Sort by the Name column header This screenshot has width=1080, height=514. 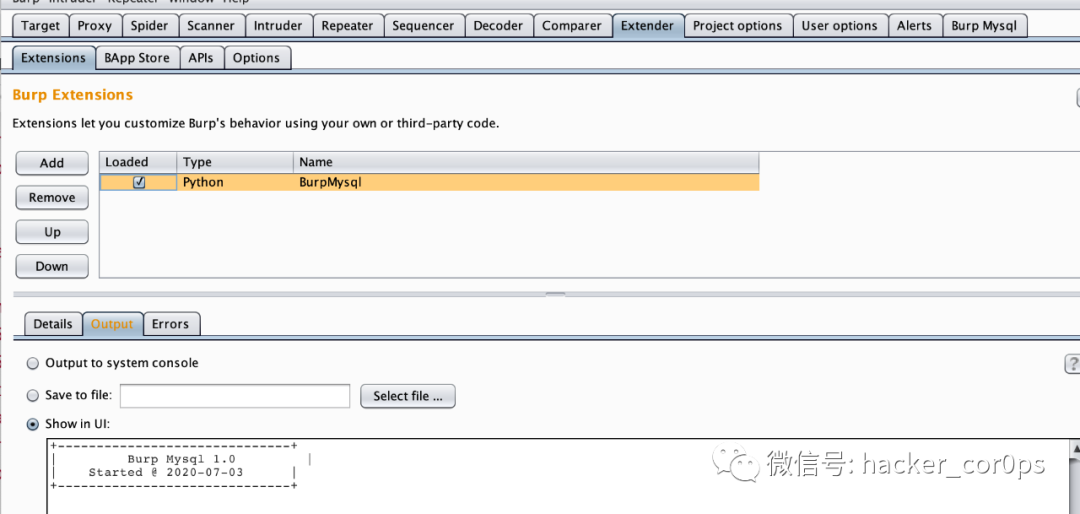[x=526, y=163]
